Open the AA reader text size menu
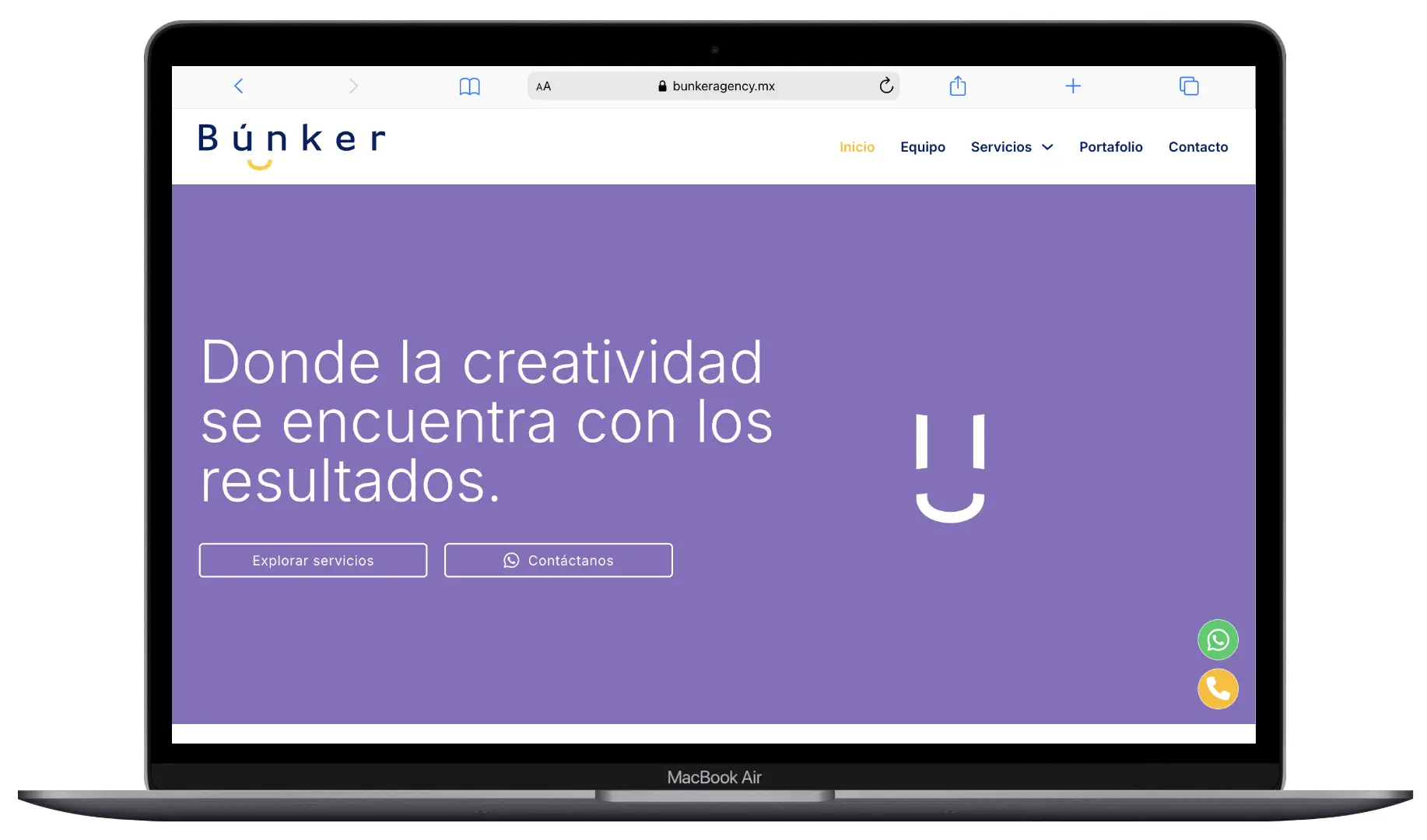The height and width of the screenshot is (840, 1427). click(x=543, y=86)
